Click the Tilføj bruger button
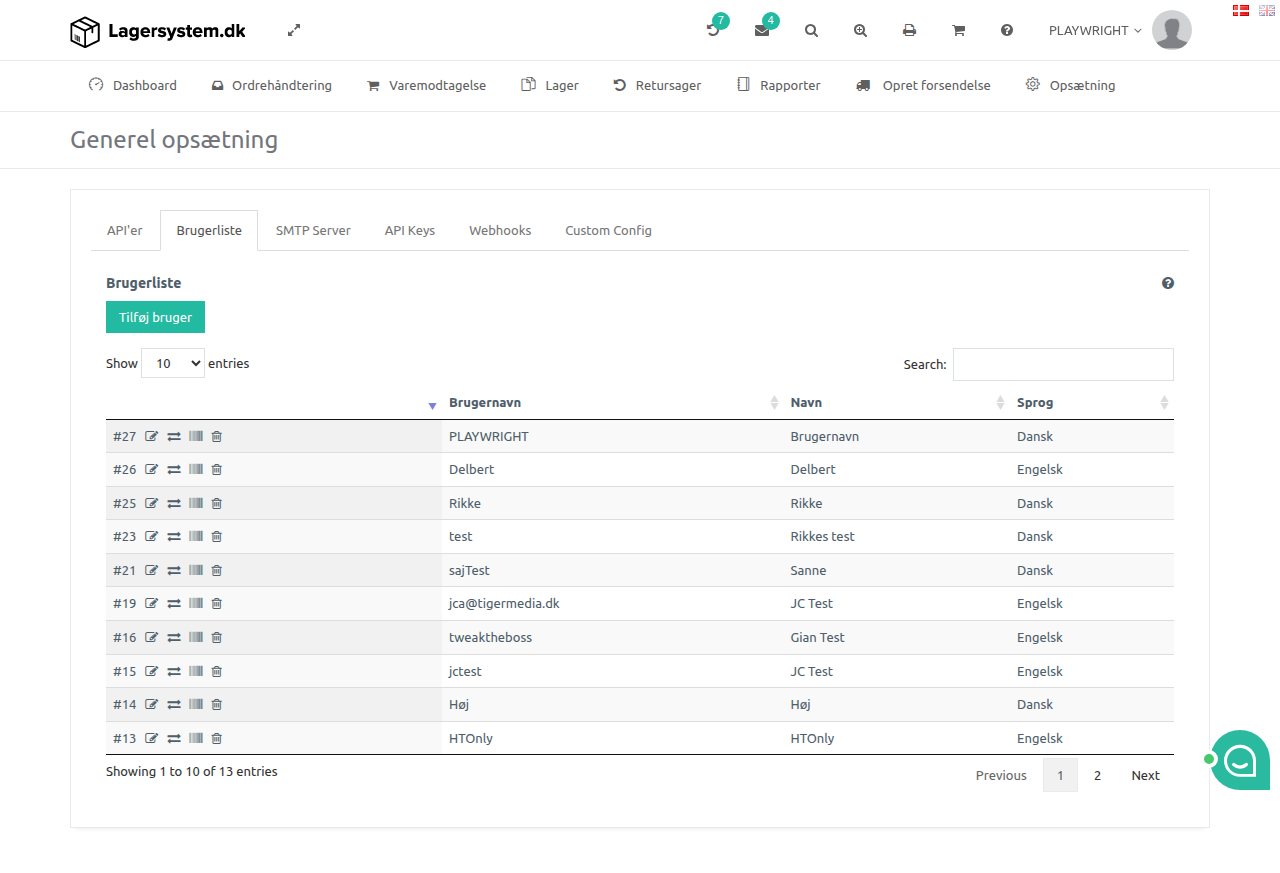 [x=155, y=317]
